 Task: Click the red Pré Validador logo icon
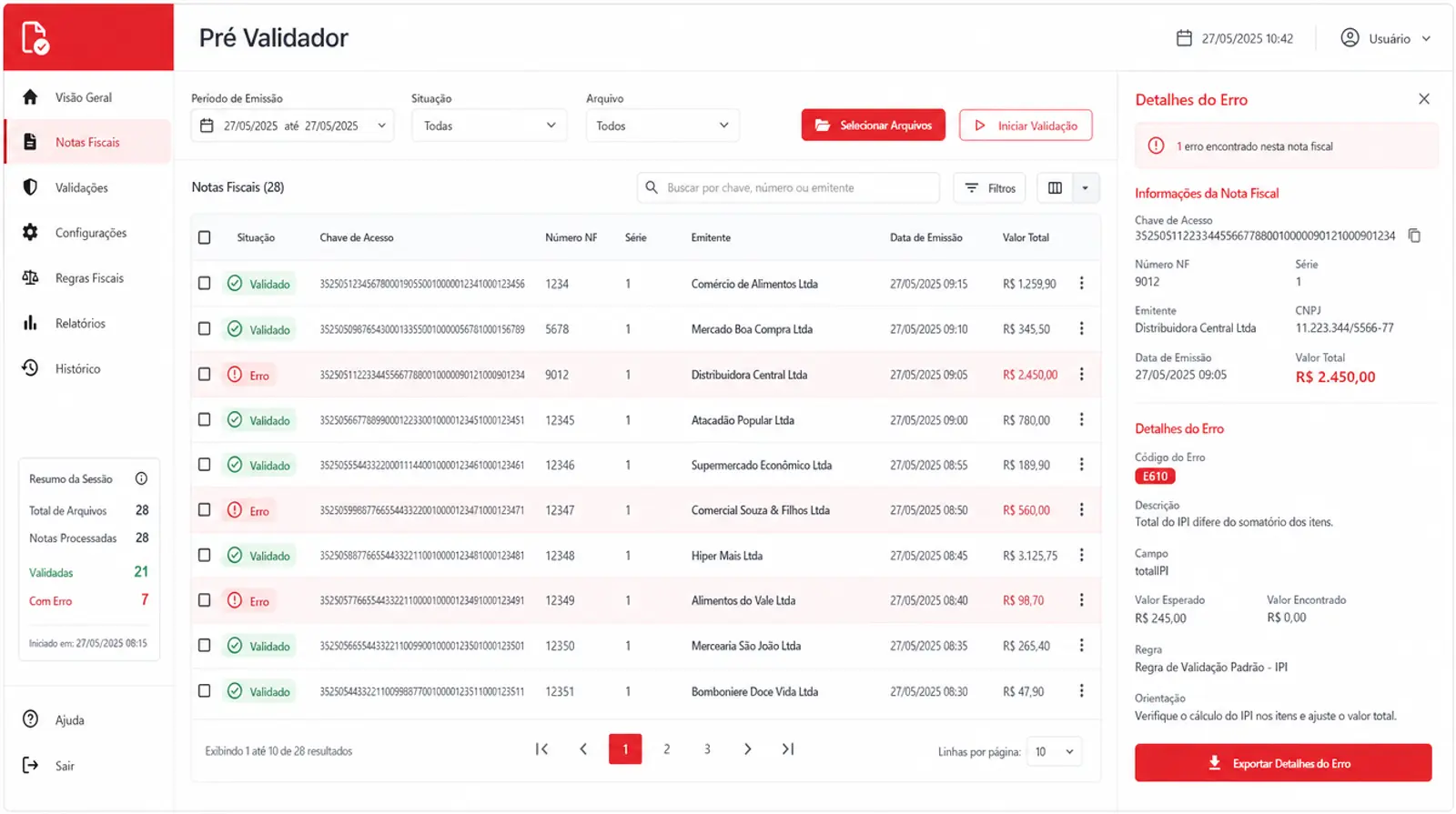[35, 38]
